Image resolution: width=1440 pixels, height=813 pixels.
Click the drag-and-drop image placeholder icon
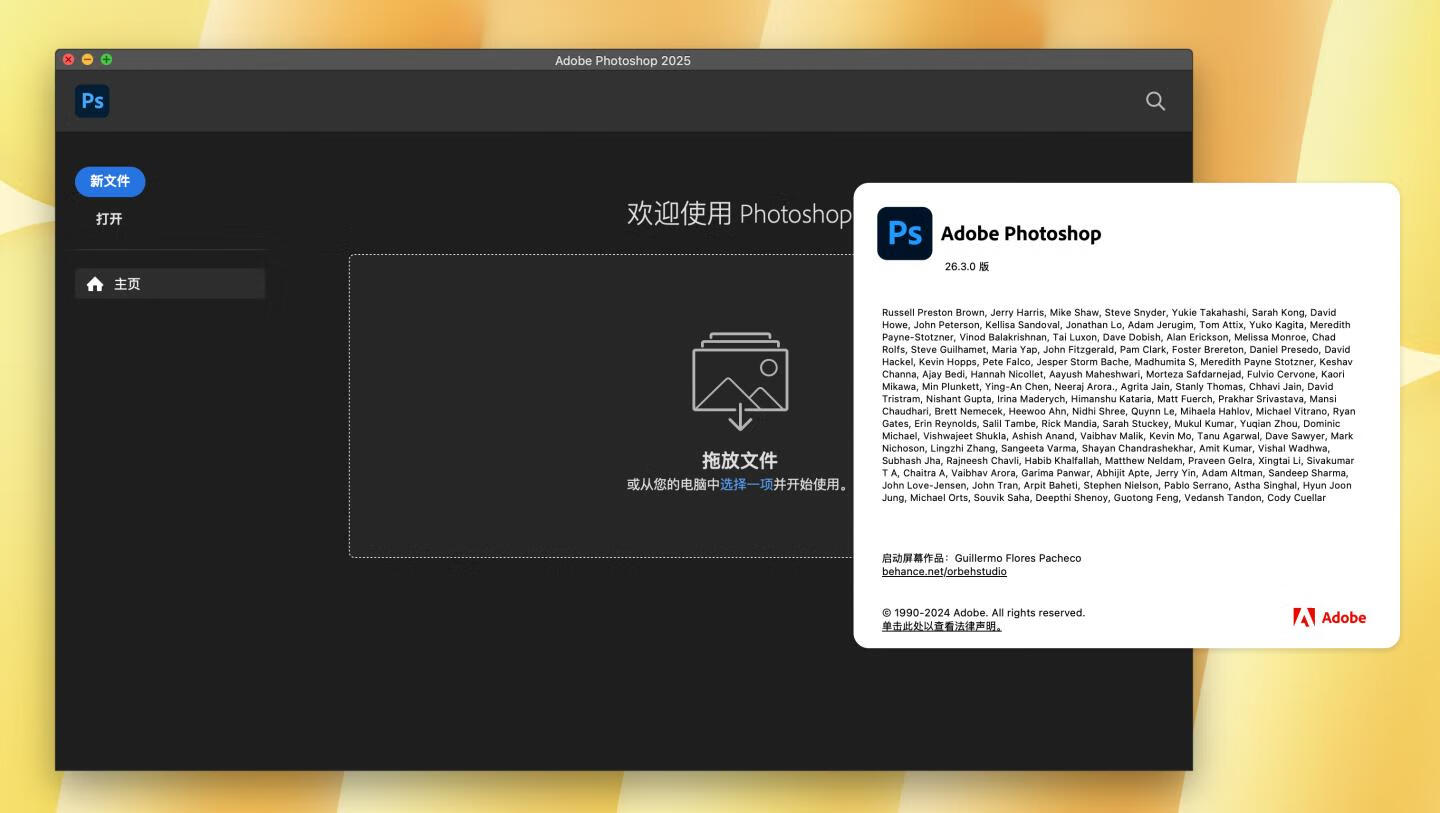pyautogui.click(x=740, y=380)
